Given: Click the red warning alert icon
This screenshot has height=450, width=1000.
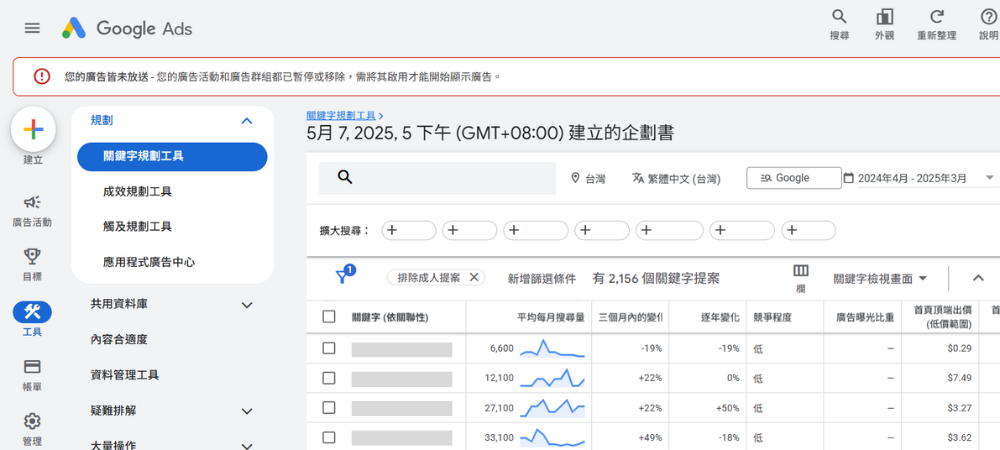Looking at the screenshot, I should pos(42,76).
